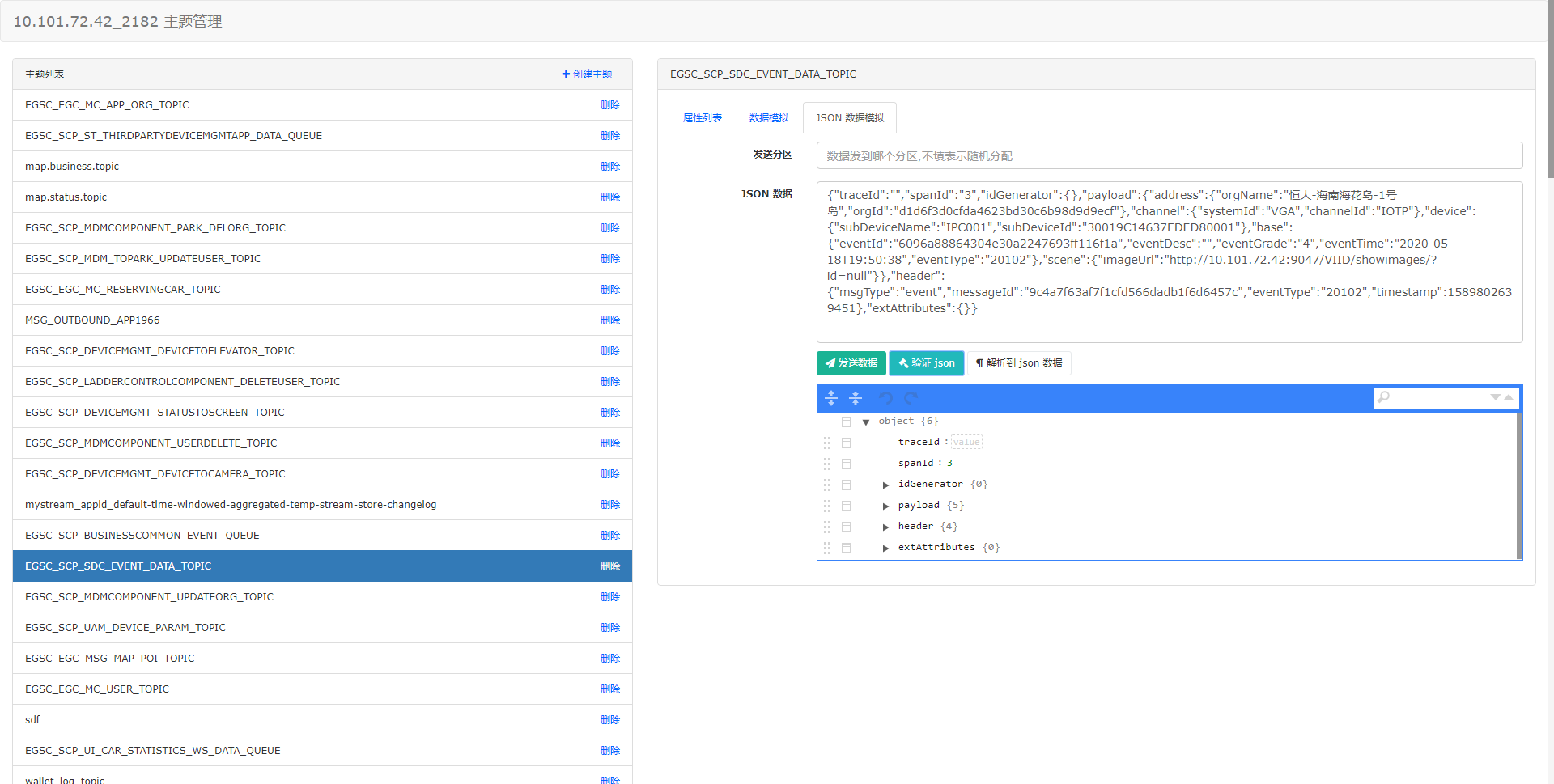Select topic EGSC_SCP_UI_CAR_STATISTICS_WS_DATA_QUEUE
Image resolution: width=1554 pixels, height=784 pixels.
coord(322,751)
